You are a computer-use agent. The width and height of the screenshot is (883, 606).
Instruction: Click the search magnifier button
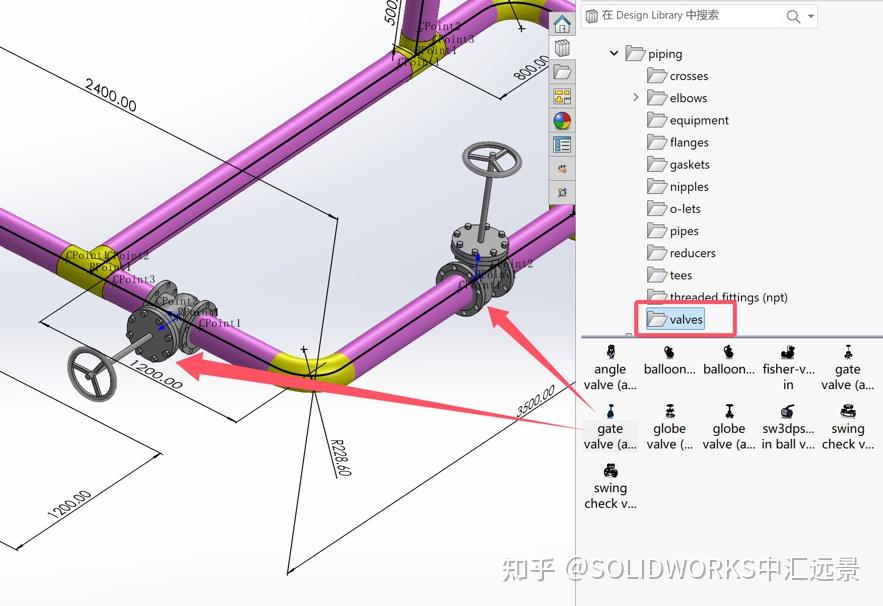(x=793, y=15)
